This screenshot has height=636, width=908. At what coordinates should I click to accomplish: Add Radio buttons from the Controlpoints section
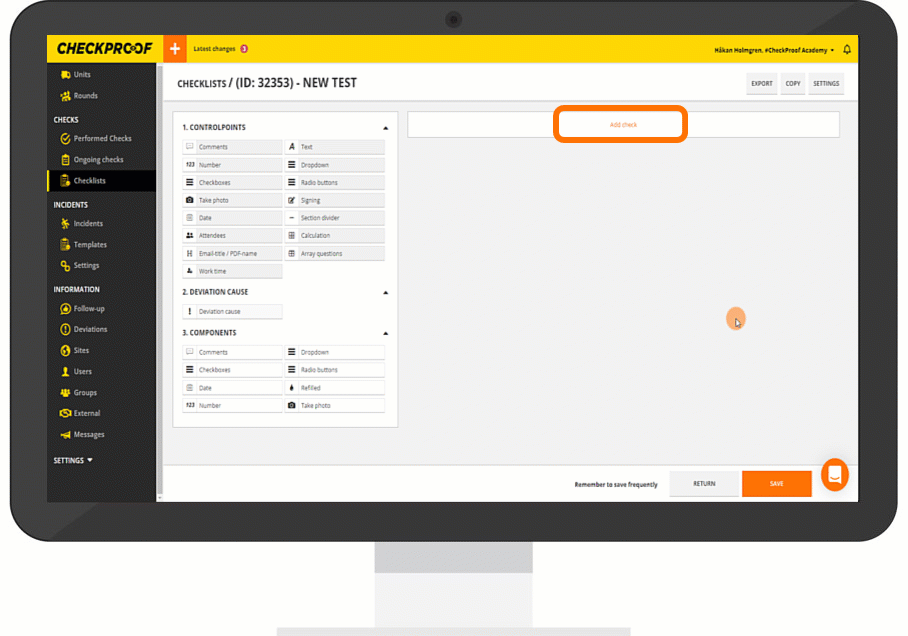(x=334, y=183)
